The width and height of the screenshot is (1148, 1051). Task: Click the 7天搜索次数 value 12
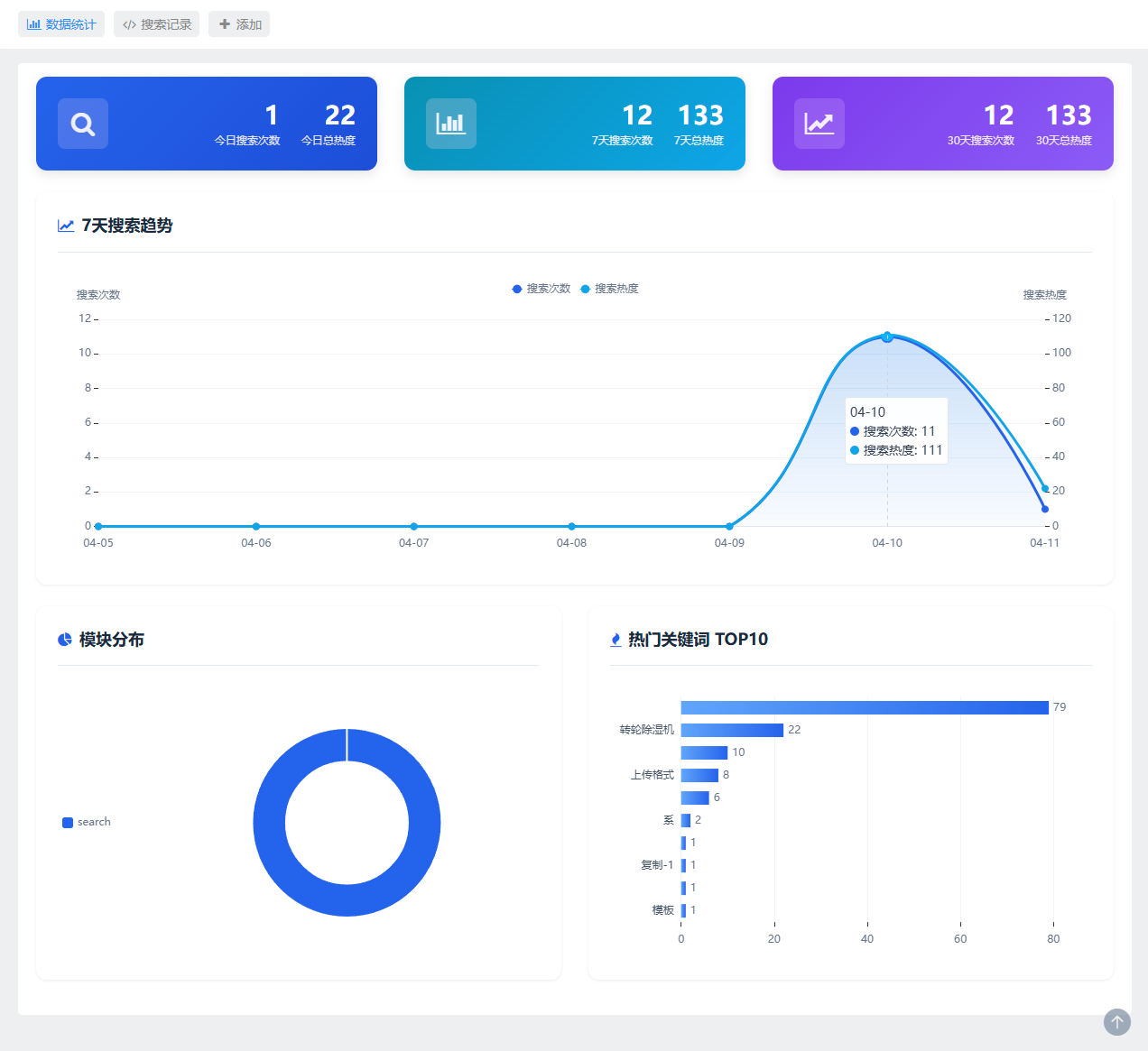(x=636, y=115)
